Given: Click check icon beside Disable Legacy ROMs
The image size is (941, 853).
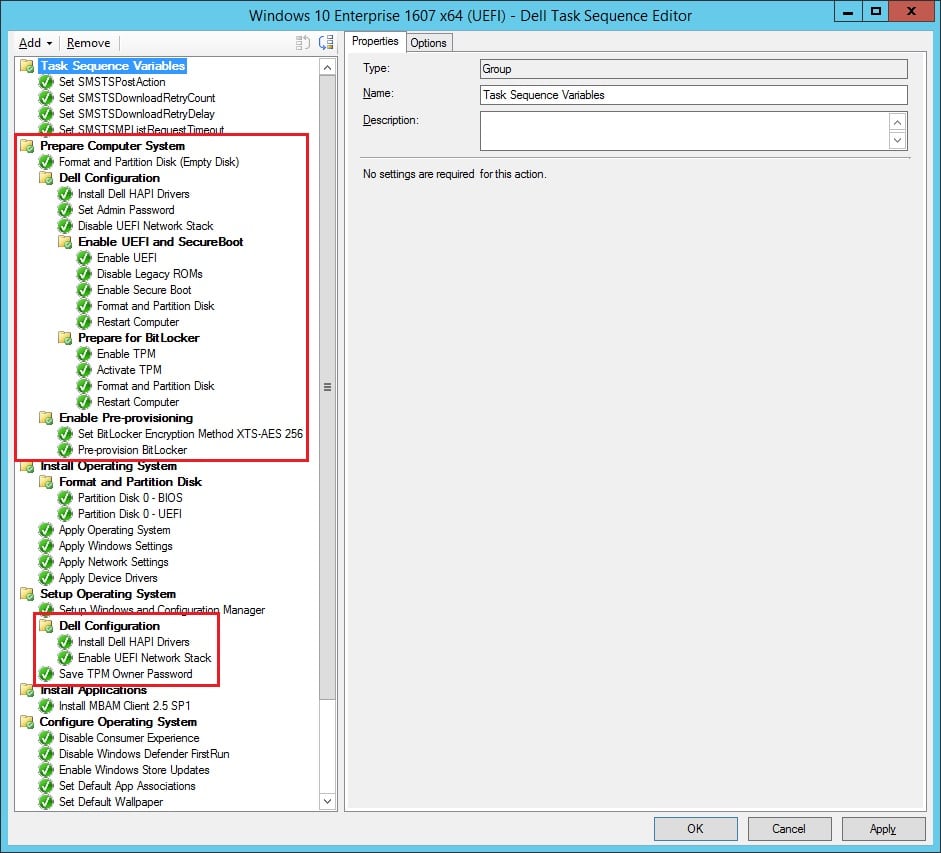Looking at the screenshot, I should tap(84, 274).
